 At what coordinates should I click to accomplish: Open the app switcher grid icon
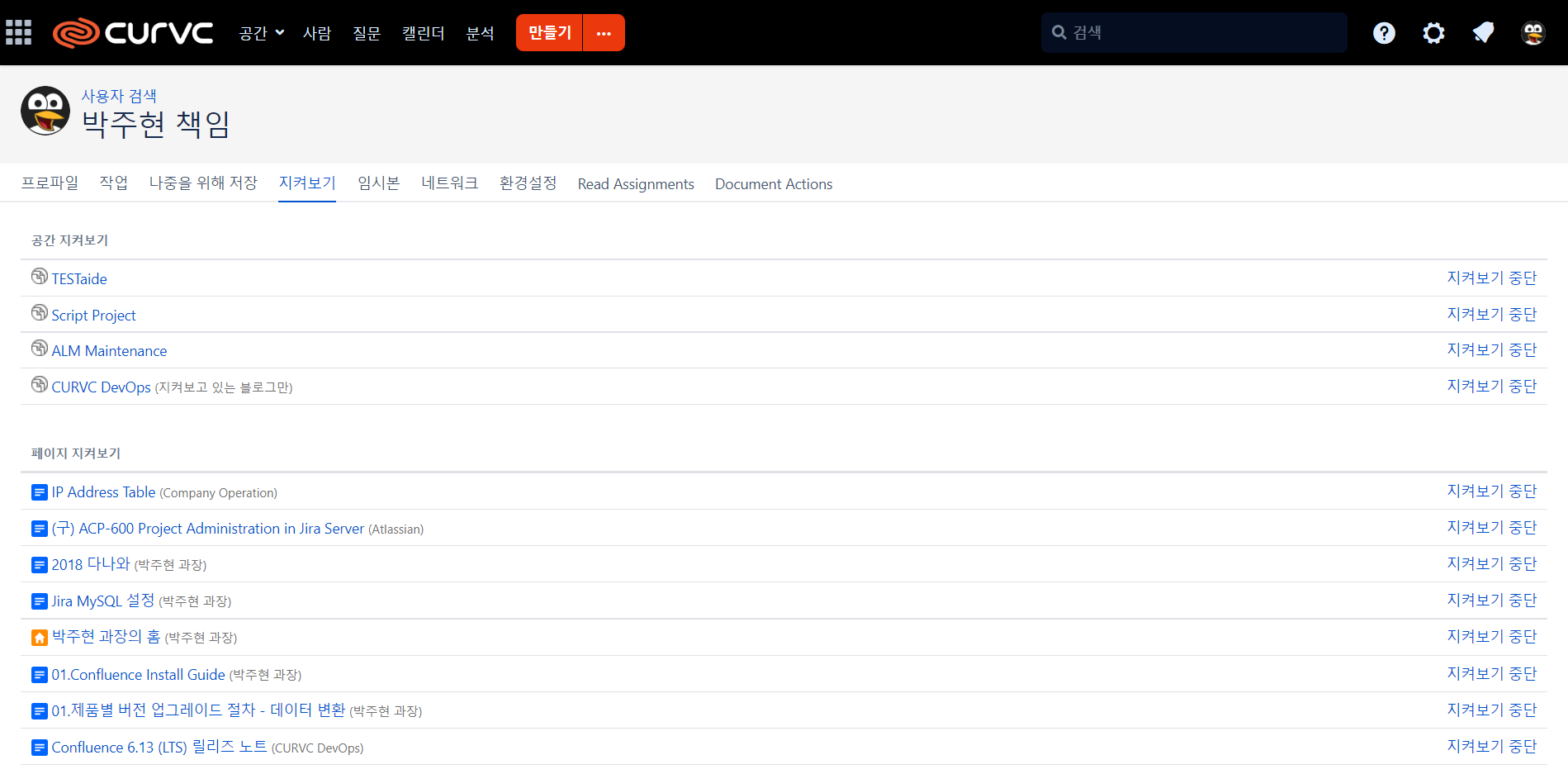[18, 32]
